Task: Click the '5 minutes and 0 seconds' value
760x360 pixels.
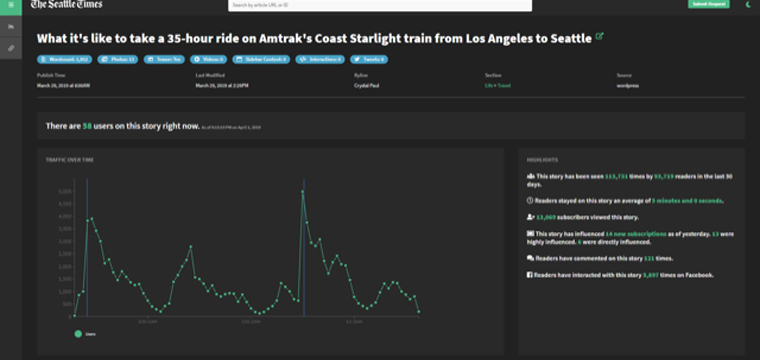Action: [x=687, y=201]
